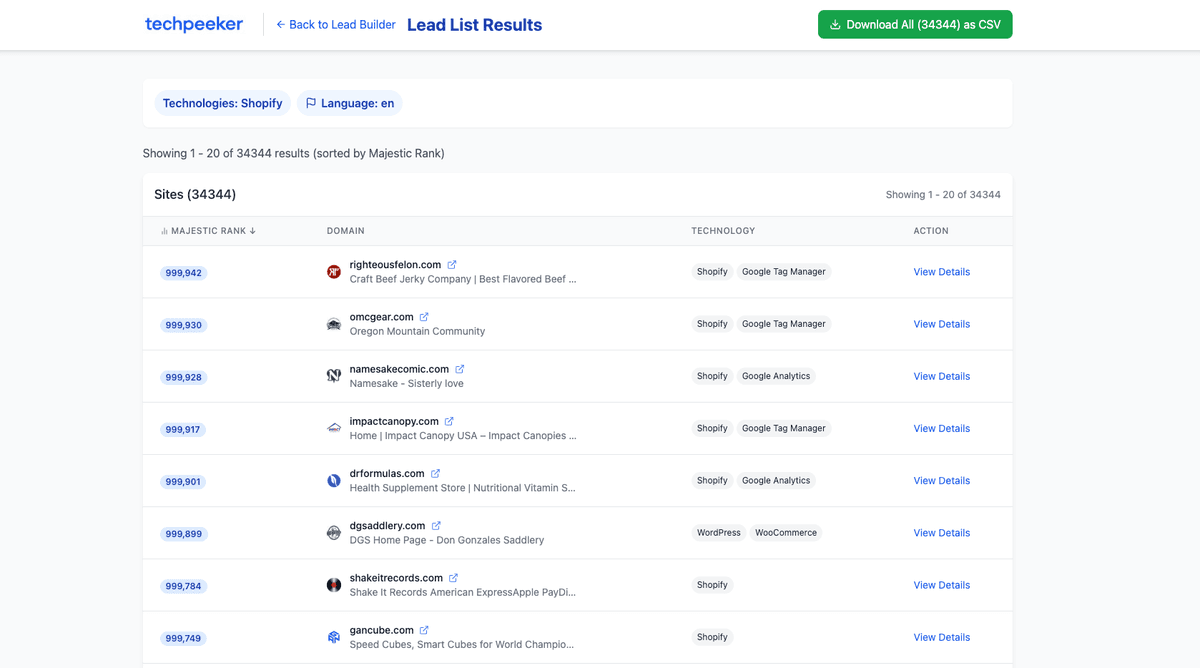Viewport: 1200px width, 668px height.
Task: Click the bar-chart icon beside Majestic Rank header
Action: click(164, 230)
